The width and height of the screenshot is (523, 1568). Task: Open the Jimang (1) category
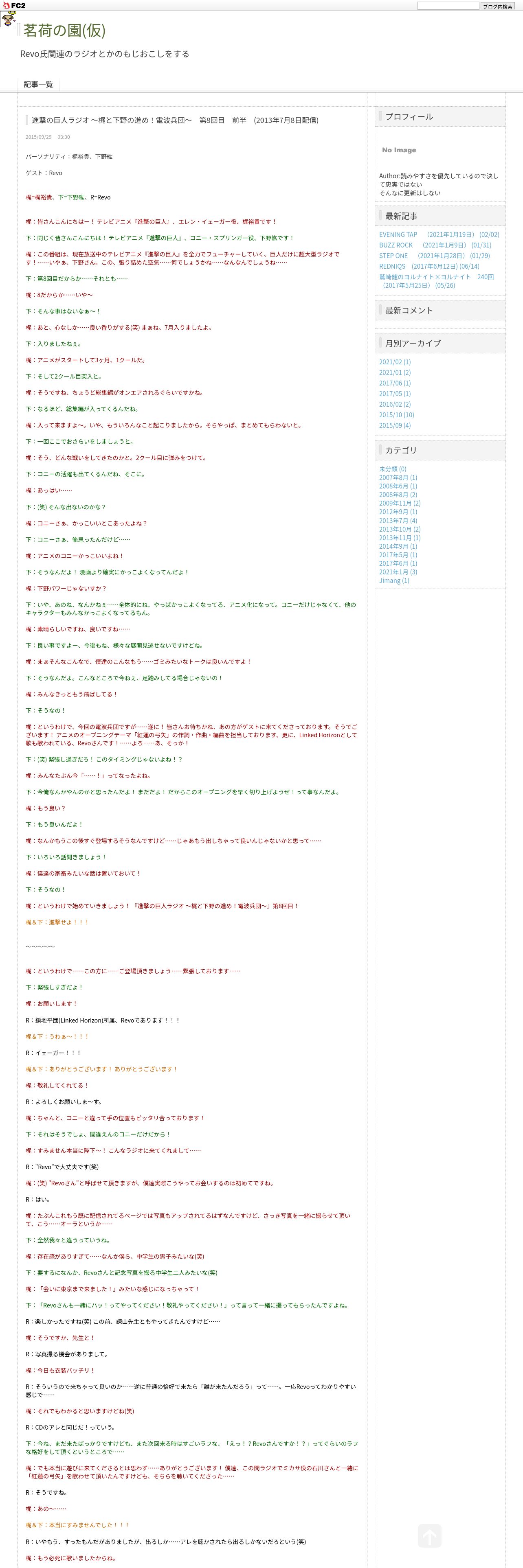pos(395,580)
